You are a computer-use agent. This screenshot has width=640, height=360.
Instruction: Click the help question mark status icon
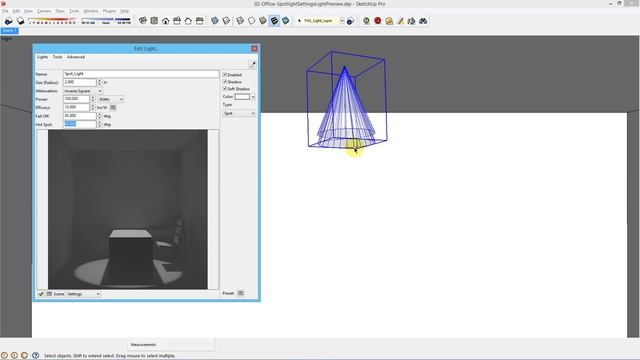coord(35,356)
